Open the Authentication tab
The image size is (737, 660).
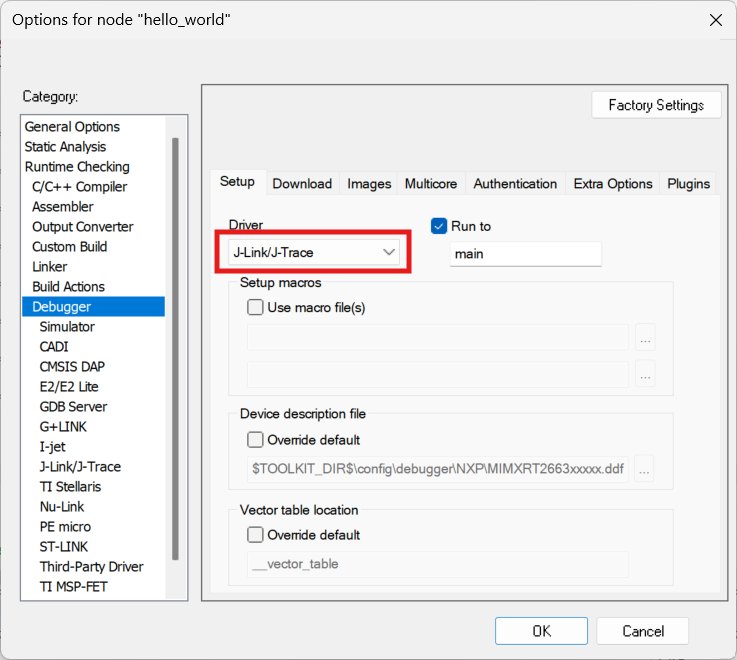point(515,184)
